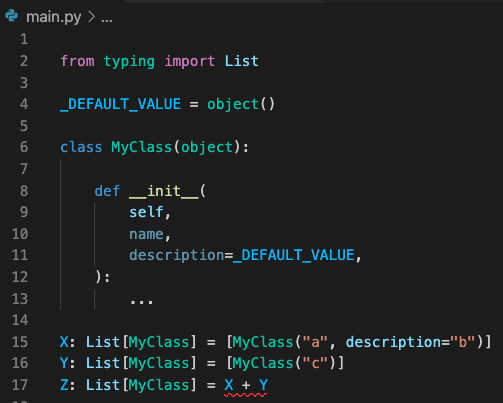Click the breadcrumb ellipsis symbol
Image resolution: width=503 pixels, height=403 pixels.
[x=107, y=20]
